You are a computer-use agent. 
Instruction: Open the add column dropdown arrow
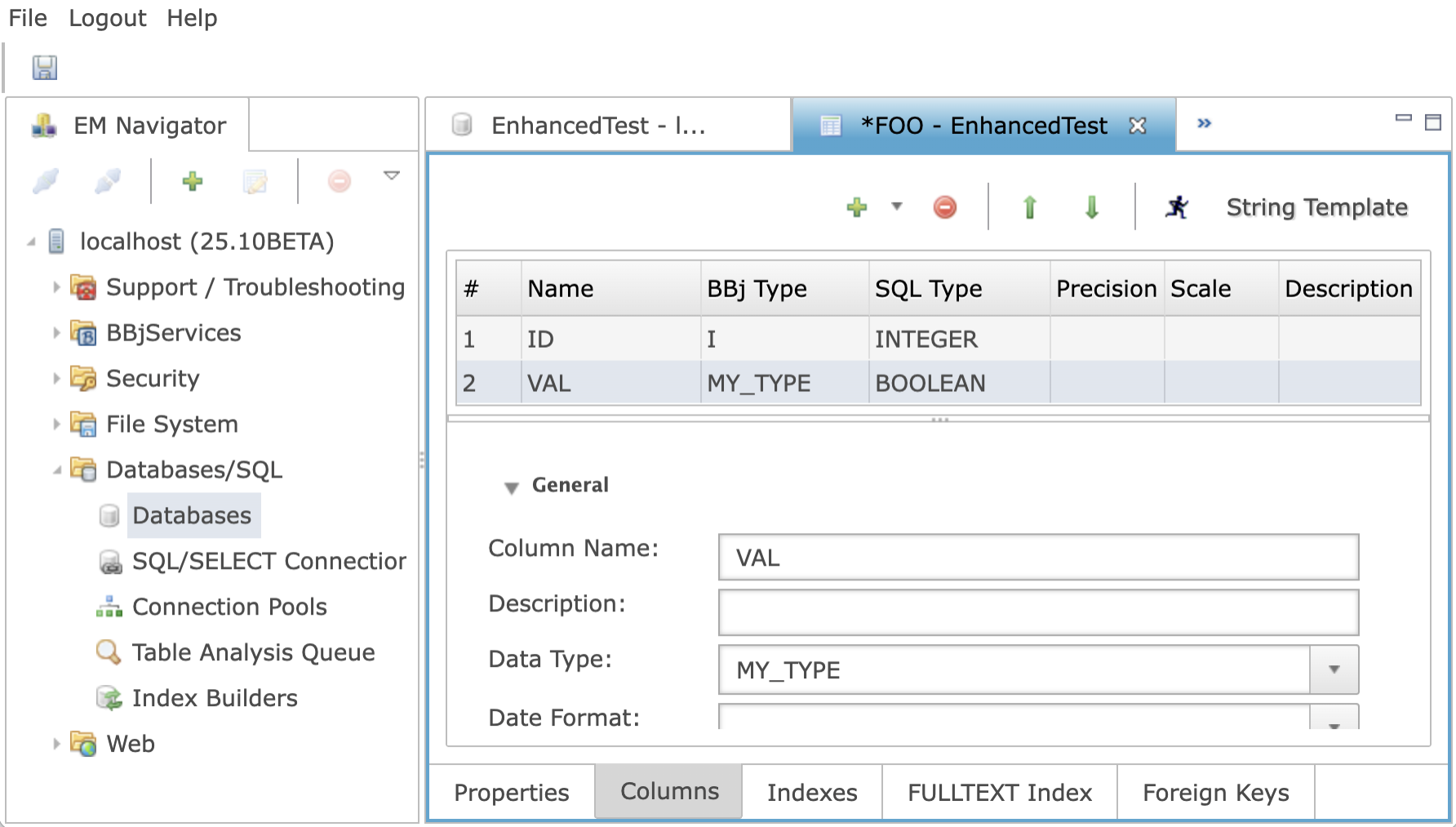[896, 207]
